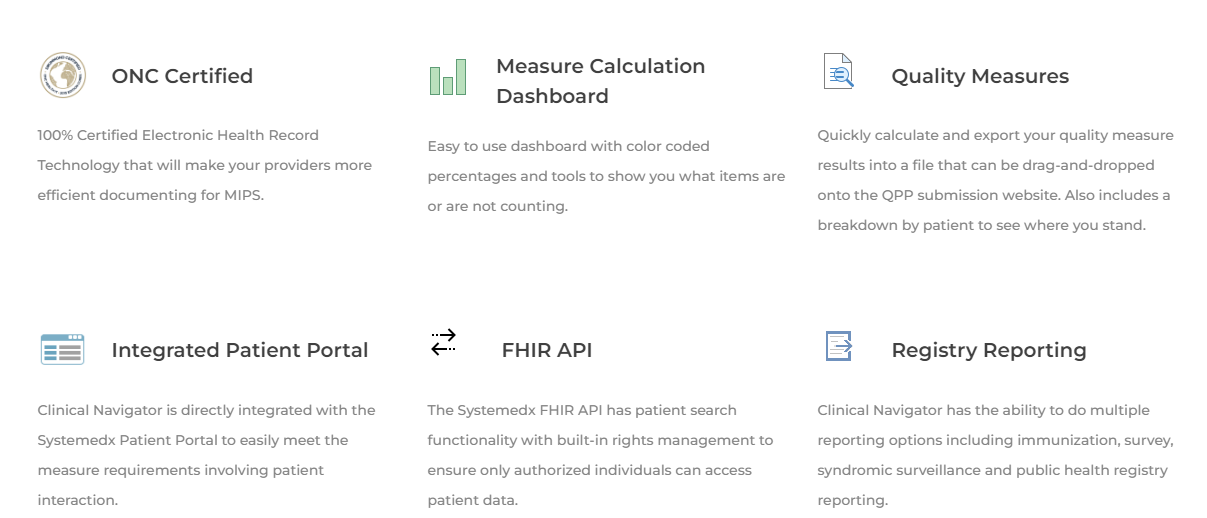Click the Registry Reporting title
This screenshot has width=1207, height=518.
989,350
